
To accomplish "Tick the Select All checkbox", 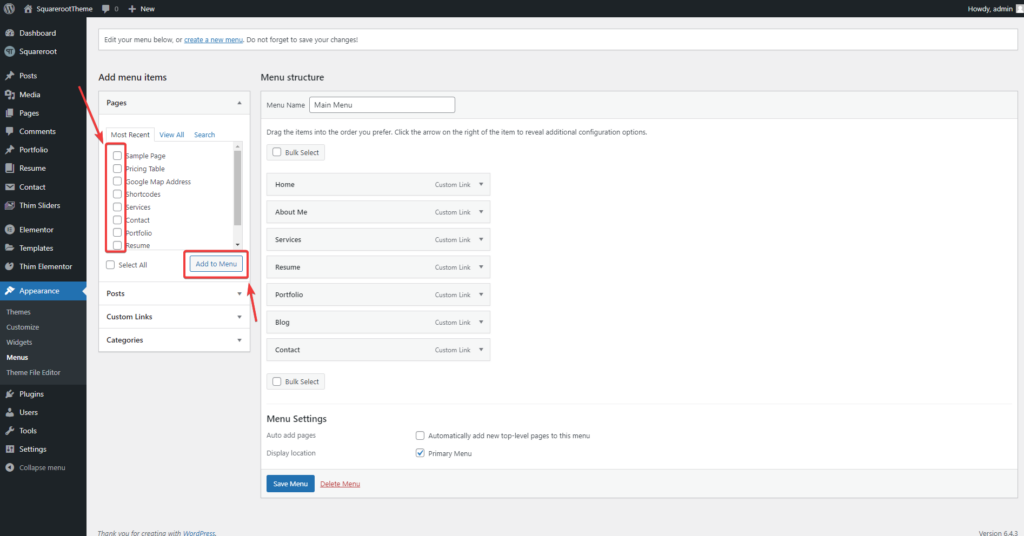I will click(x=110, y=264).
